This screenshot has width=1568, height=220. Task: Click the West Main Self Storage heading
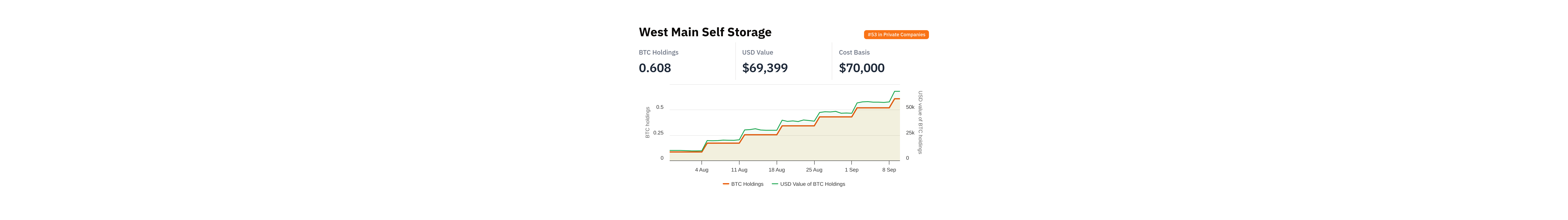click(x=705, y=32)
